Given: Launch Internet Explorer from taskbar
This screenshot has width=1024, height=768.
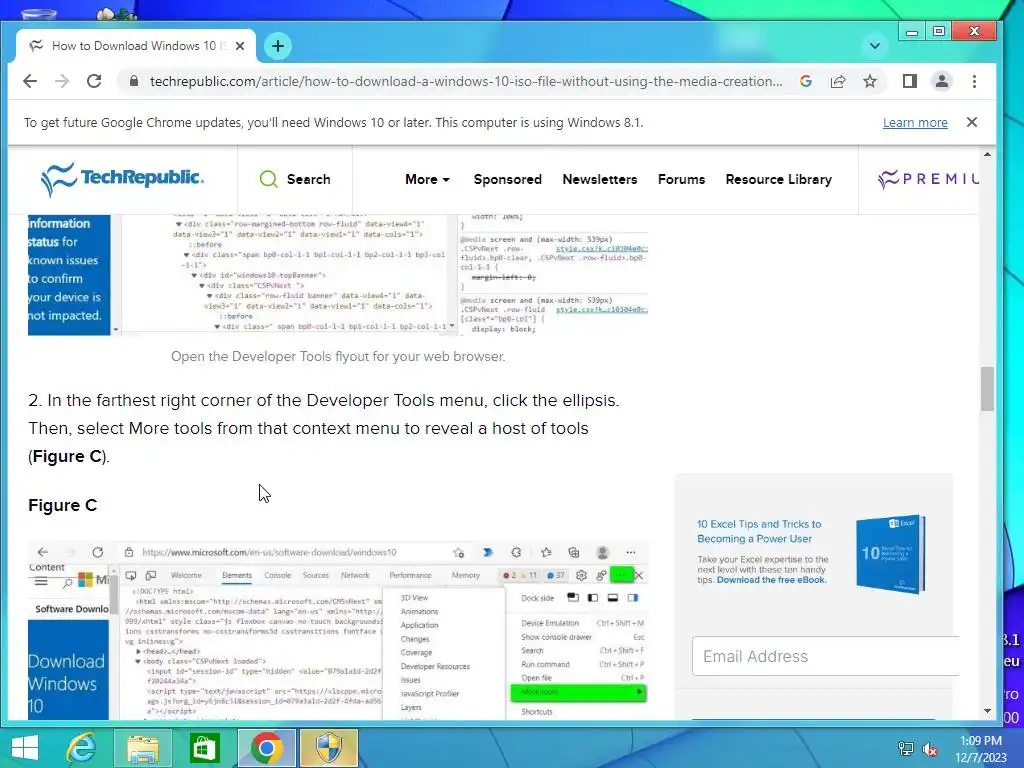Looking at the screenshot, I should (82, 748).
